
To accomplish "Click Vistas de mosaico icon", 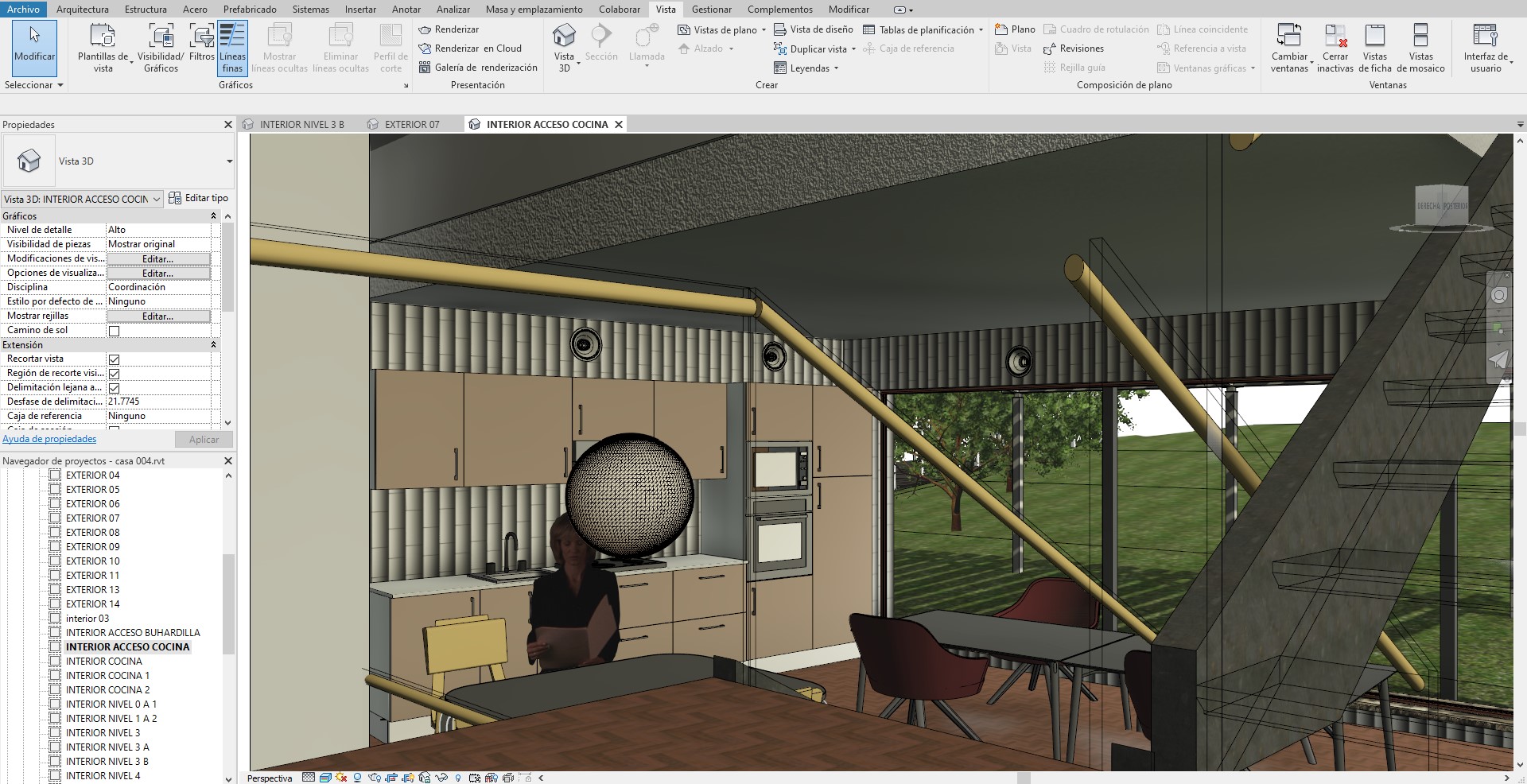I will [1420, 46].
